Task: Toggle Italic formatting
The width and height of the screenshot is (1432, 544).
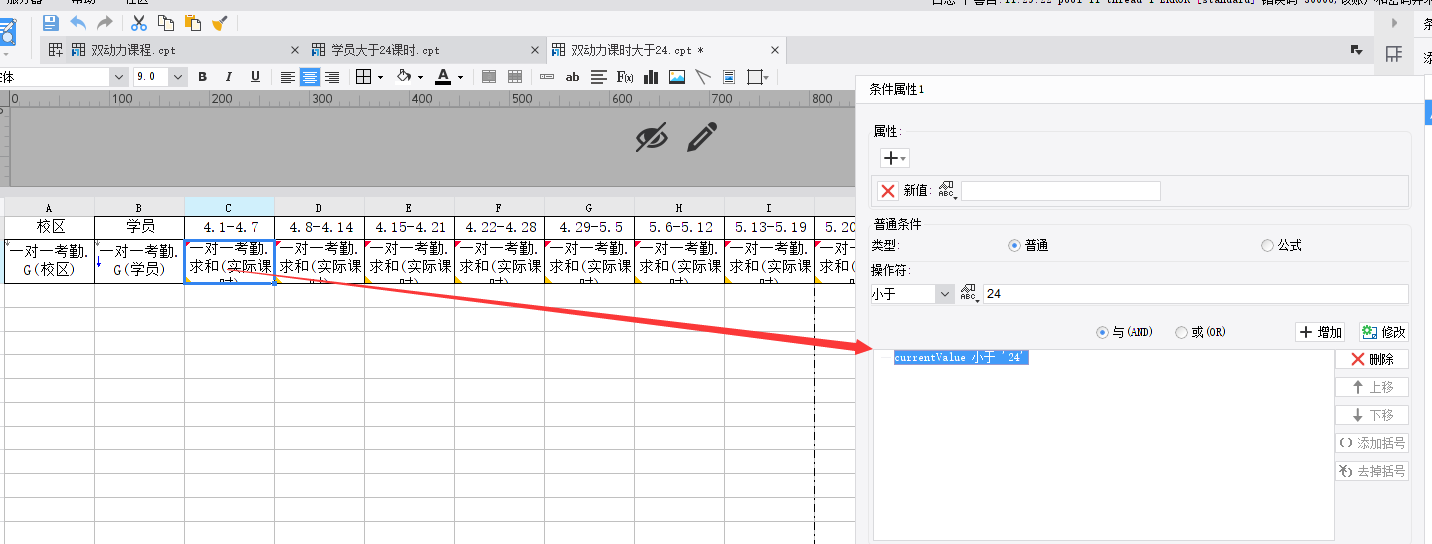Action: (x=229, y=77)
